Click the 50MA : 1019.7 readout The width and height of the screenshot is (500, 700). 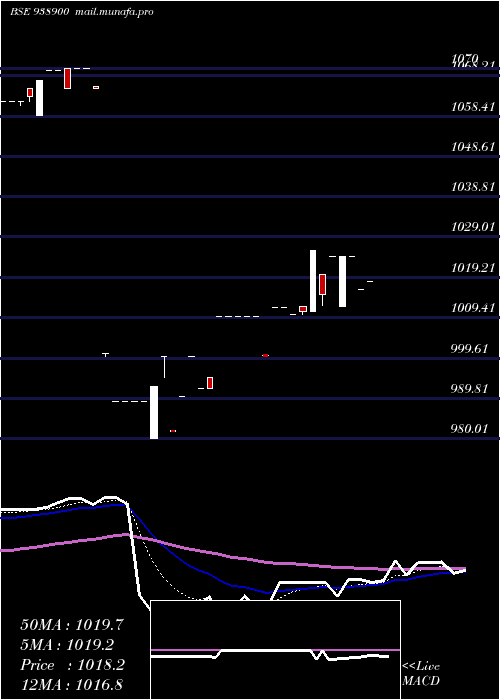click(72, 625)
